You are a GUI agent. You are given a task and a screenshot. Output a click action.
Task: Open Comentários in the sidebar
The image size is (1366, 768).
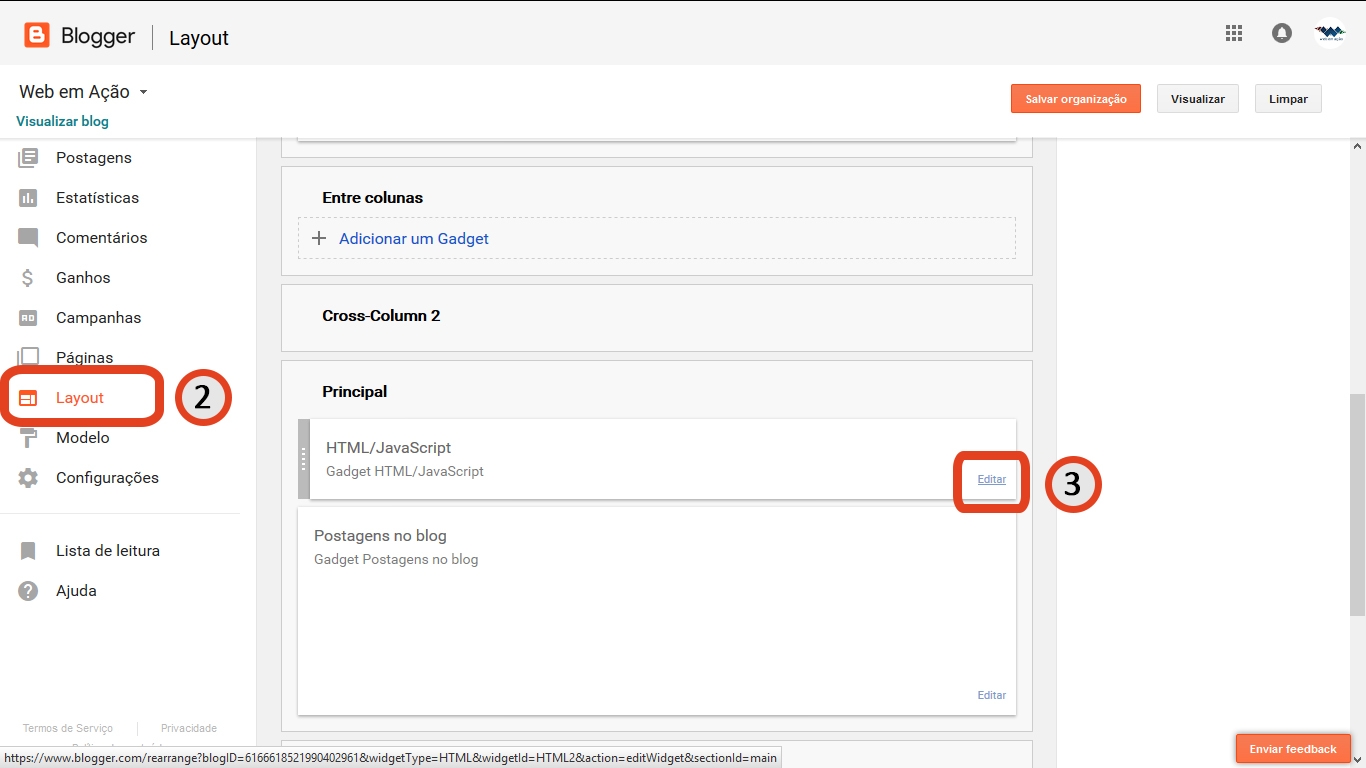[x=101, y=238]
